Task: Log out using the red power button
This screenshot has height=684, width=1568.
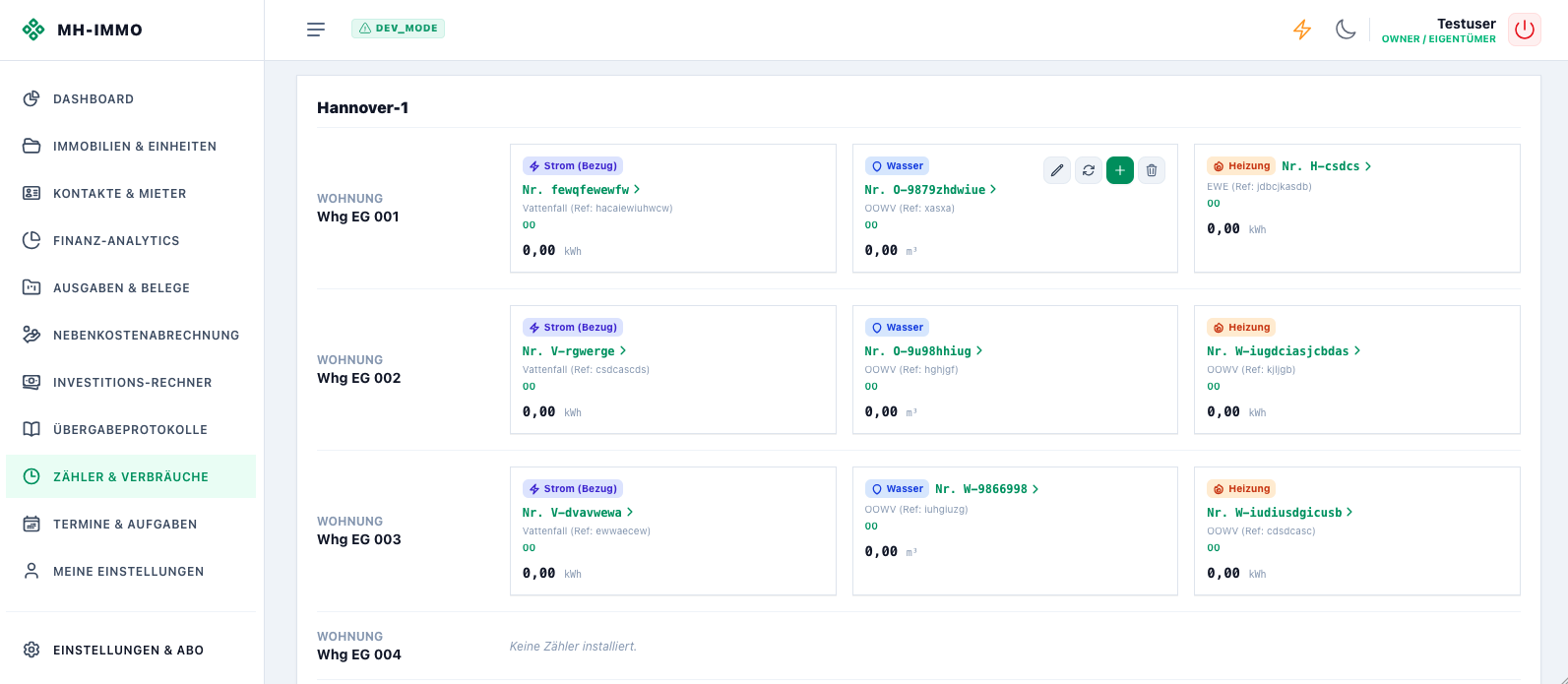Action: [1525, 30]
